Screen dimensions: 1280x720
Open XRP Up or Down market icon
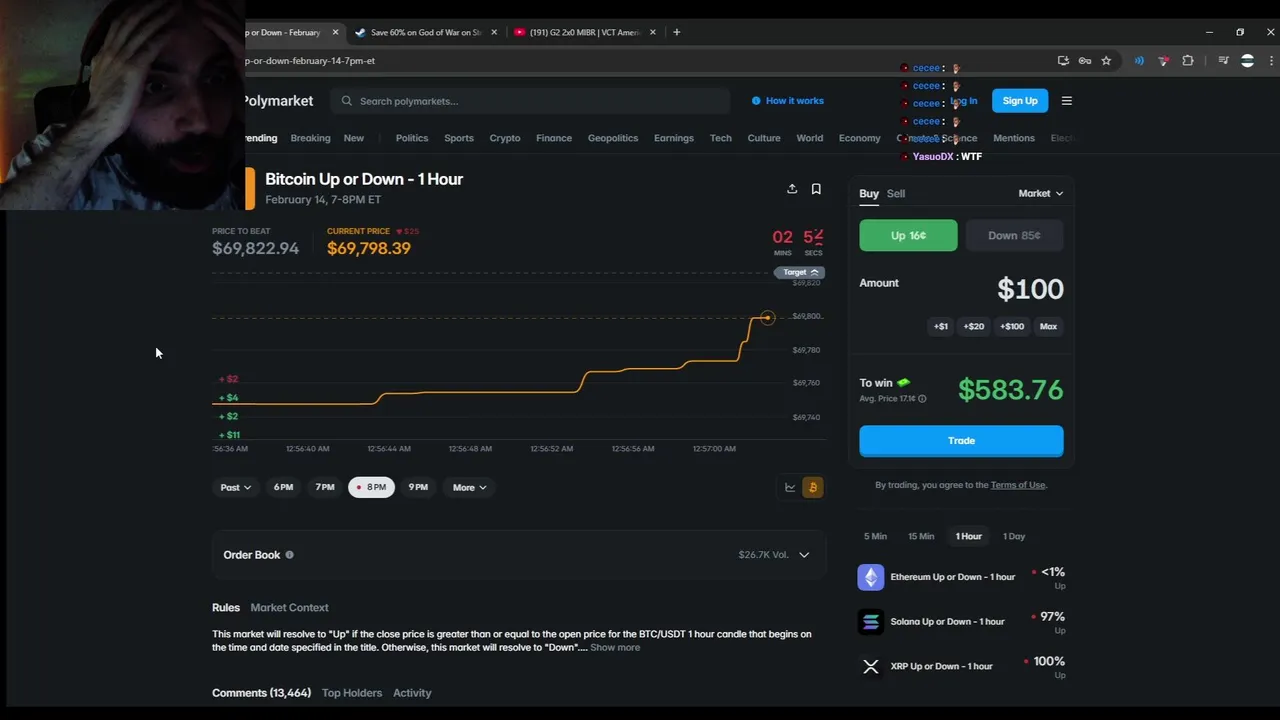pyautogui.click(x=871, y=666)
